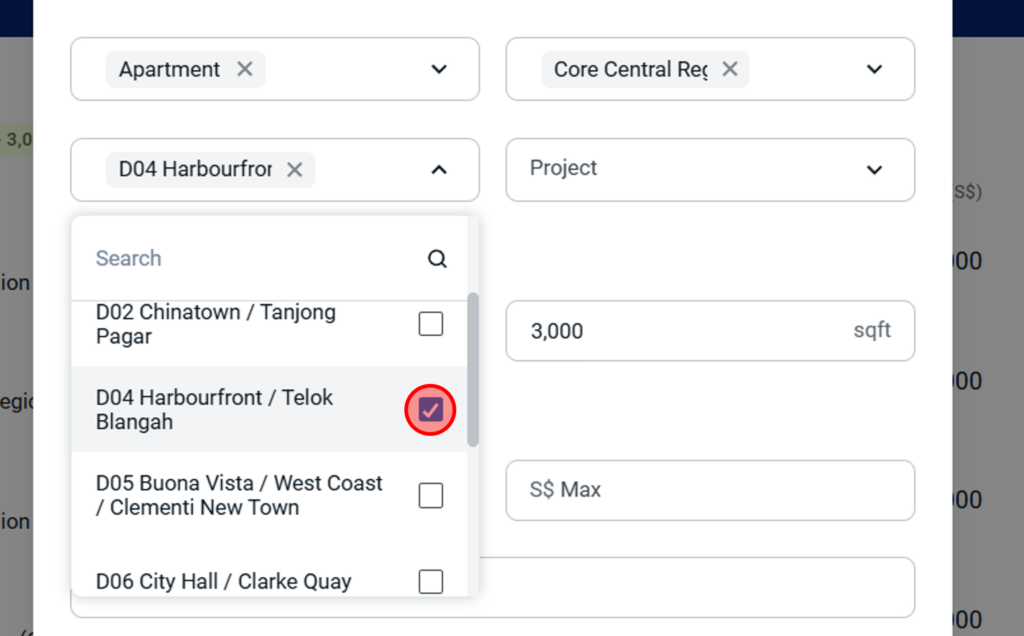The width and height of the screenshot is (1024, 636).
Task: Click the 3,000 sqft input field
Action: click(680, 331)
